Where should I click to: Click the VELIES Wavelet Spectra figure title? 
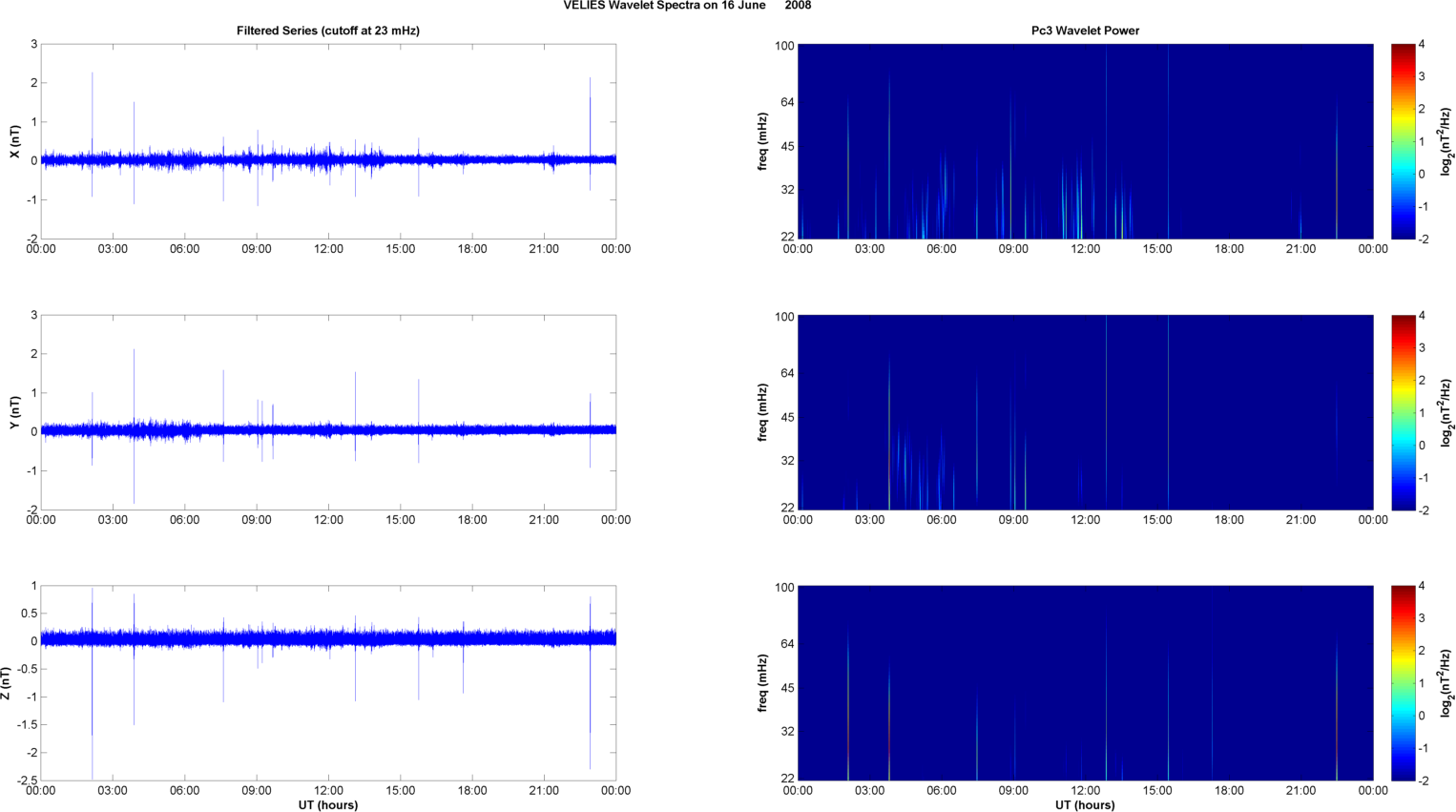[x=687, y=6]
